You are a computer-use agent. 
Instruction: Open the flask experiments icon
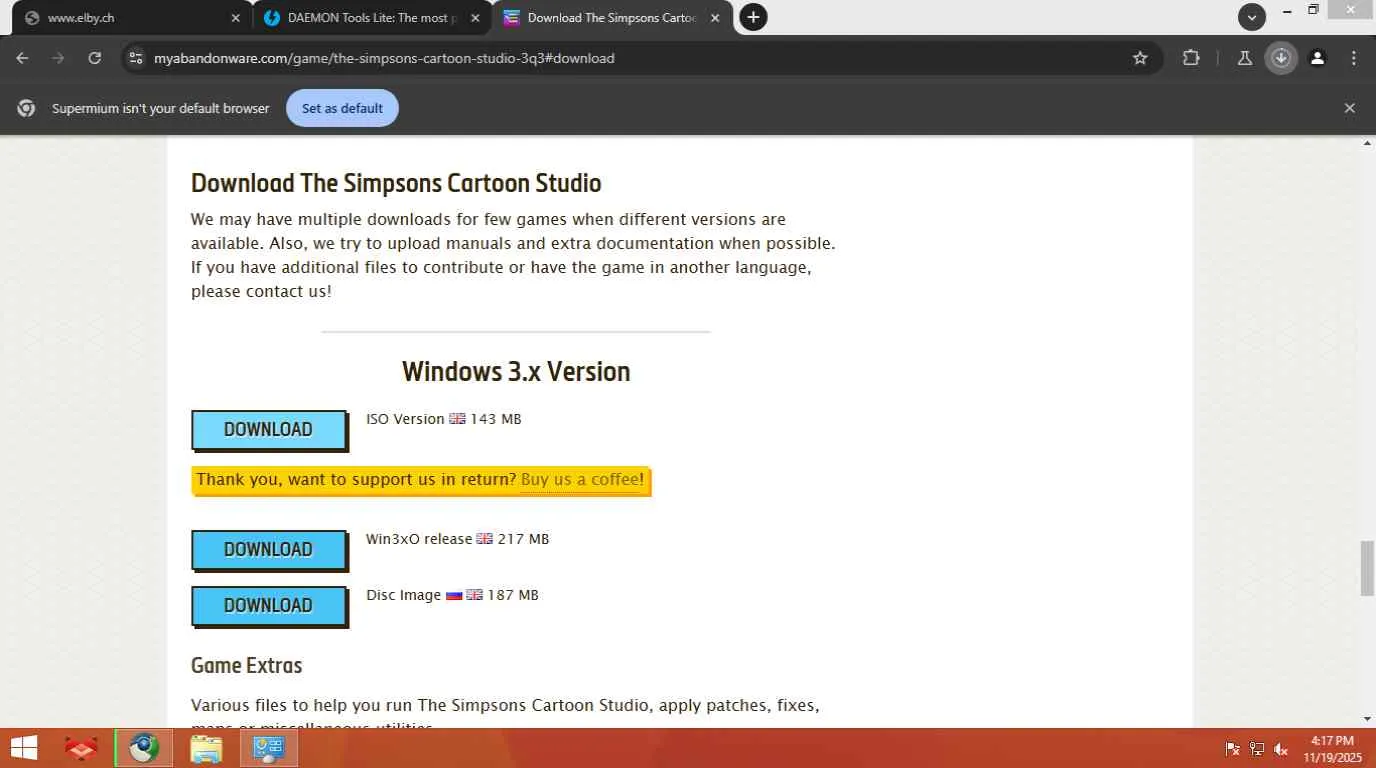1245,58
